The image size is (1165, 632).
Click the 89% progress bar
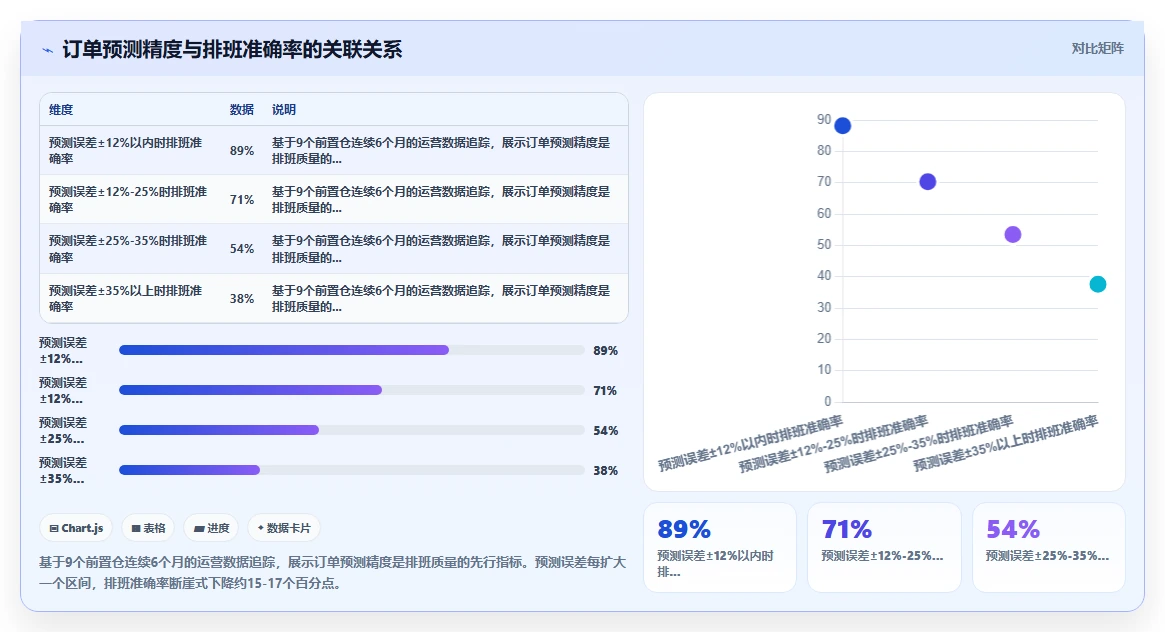click(x=351, y=350)
